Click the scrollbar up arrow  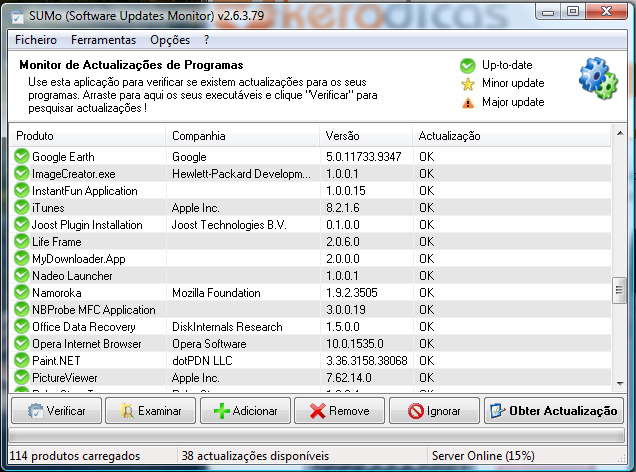(x=619, y=133)
